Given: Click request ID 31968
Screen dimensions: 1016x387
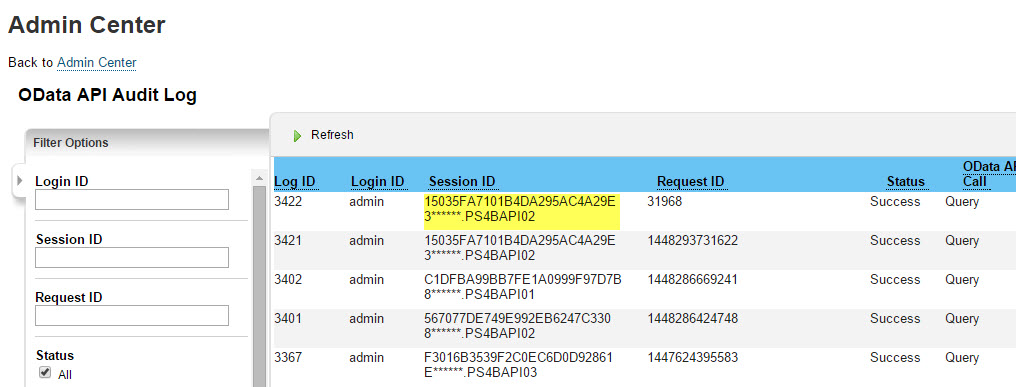Looking at the screenshot, I should pos(664,202).
